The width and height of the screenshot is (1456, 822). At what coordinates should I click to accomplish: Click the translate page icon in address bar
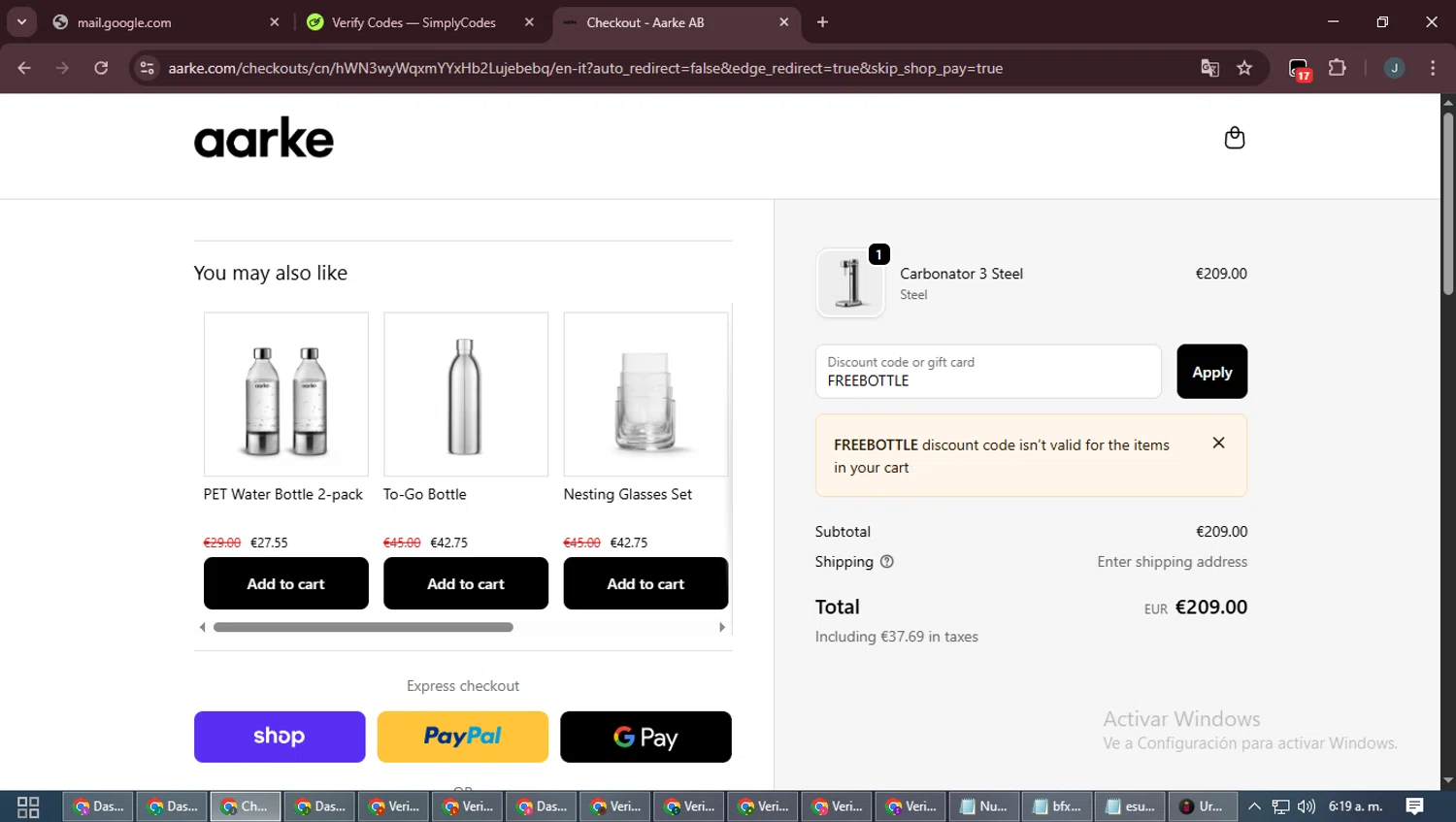(1209, 68)
